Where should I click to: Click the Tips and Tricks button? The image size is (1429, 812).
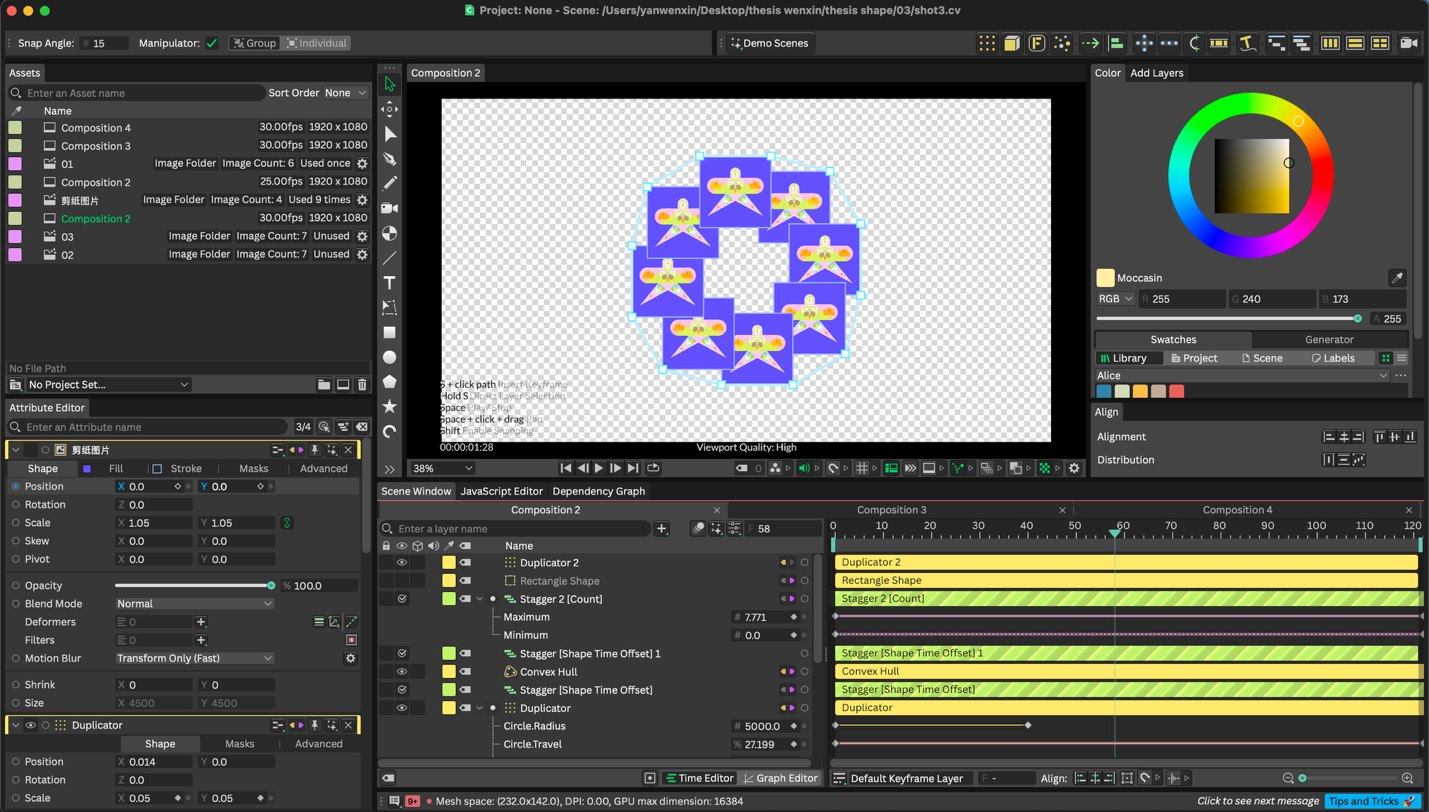[x=1372, y=801]
